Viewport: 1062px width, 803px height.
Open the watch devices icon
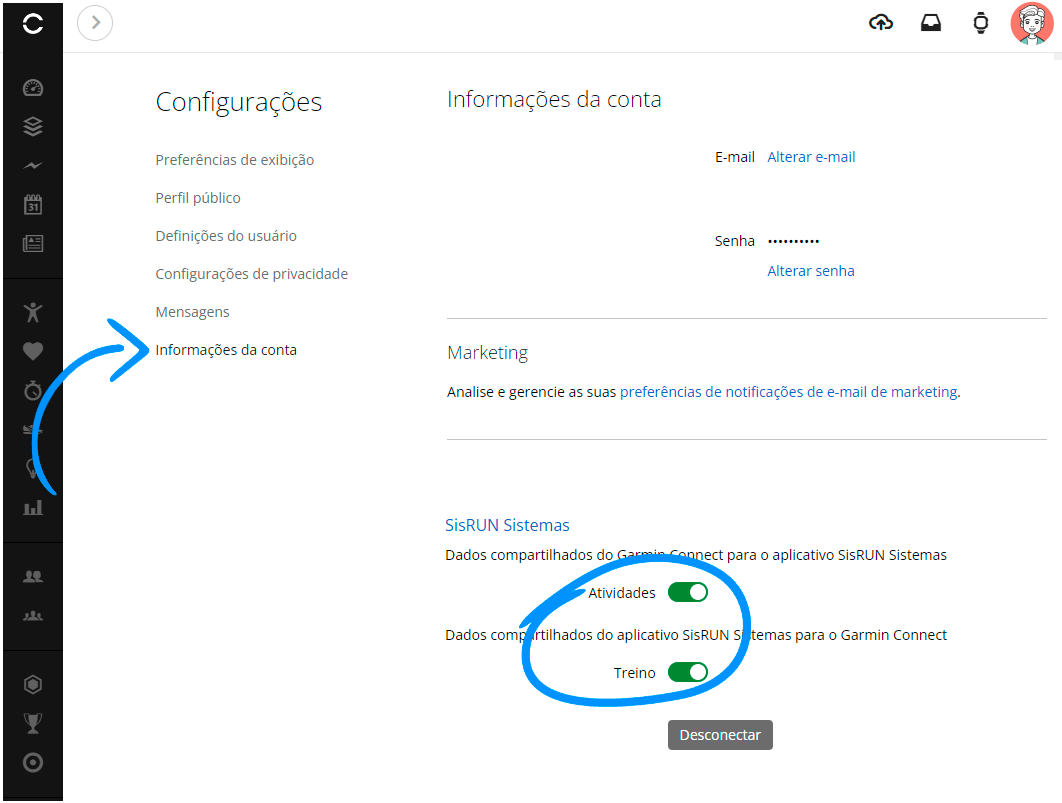point(980,23)
